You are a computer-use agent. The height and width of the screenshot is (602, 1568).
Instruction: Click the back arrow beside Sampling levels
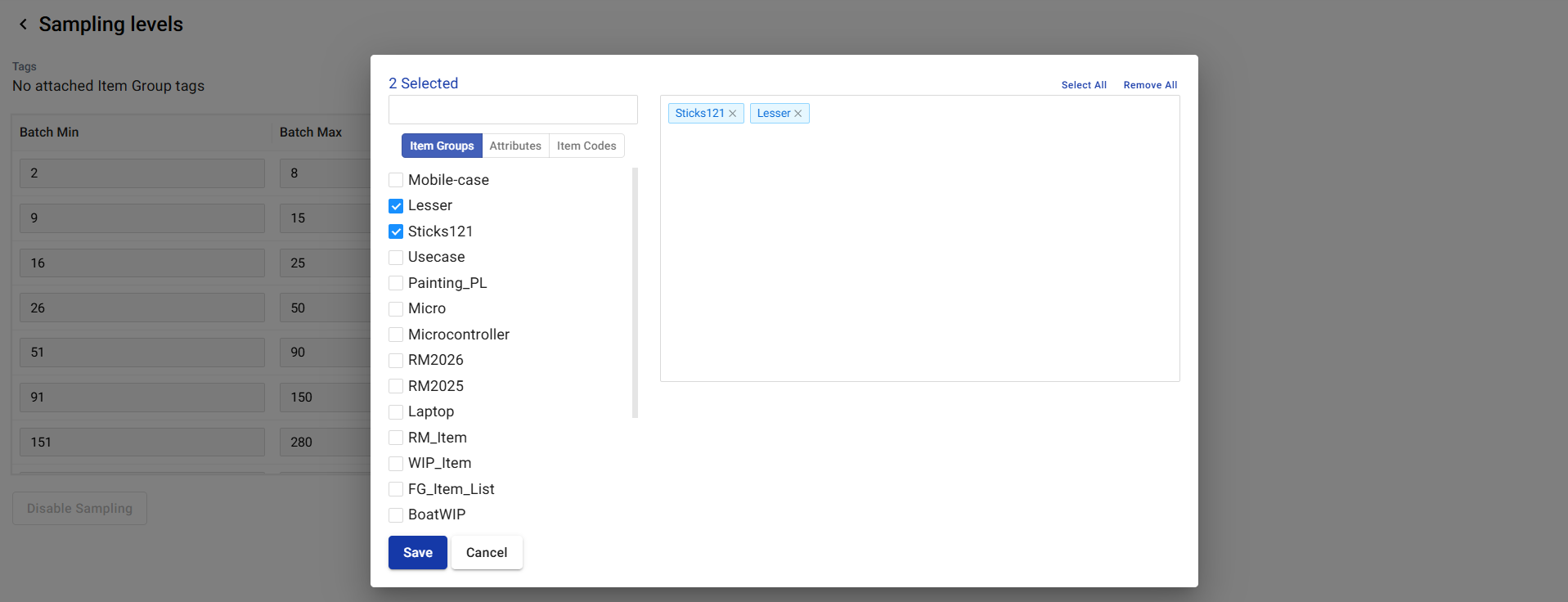23,25
